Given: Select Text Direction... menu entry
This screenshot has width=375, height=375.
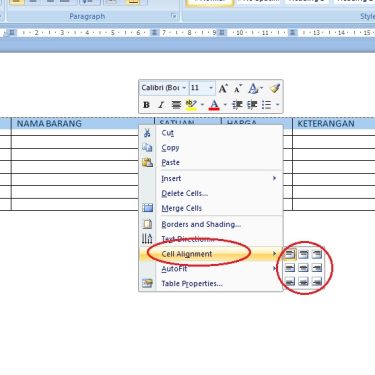Looking at the screenshot, I should point(211,239).
